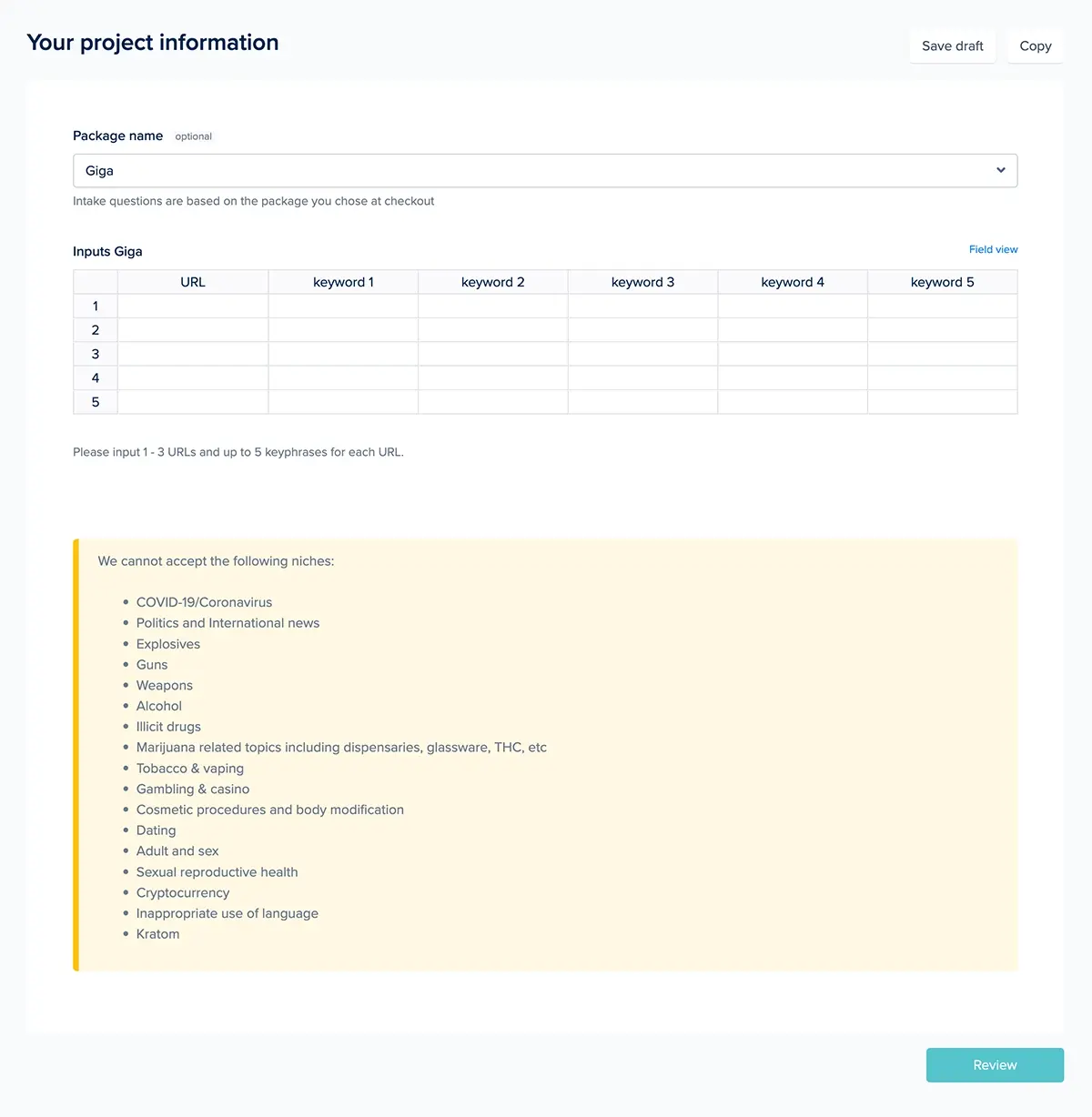The width and height of the screenshot is (1092, 1117).
Task: Click the 'Dating' list item
Action: (157, 830)
